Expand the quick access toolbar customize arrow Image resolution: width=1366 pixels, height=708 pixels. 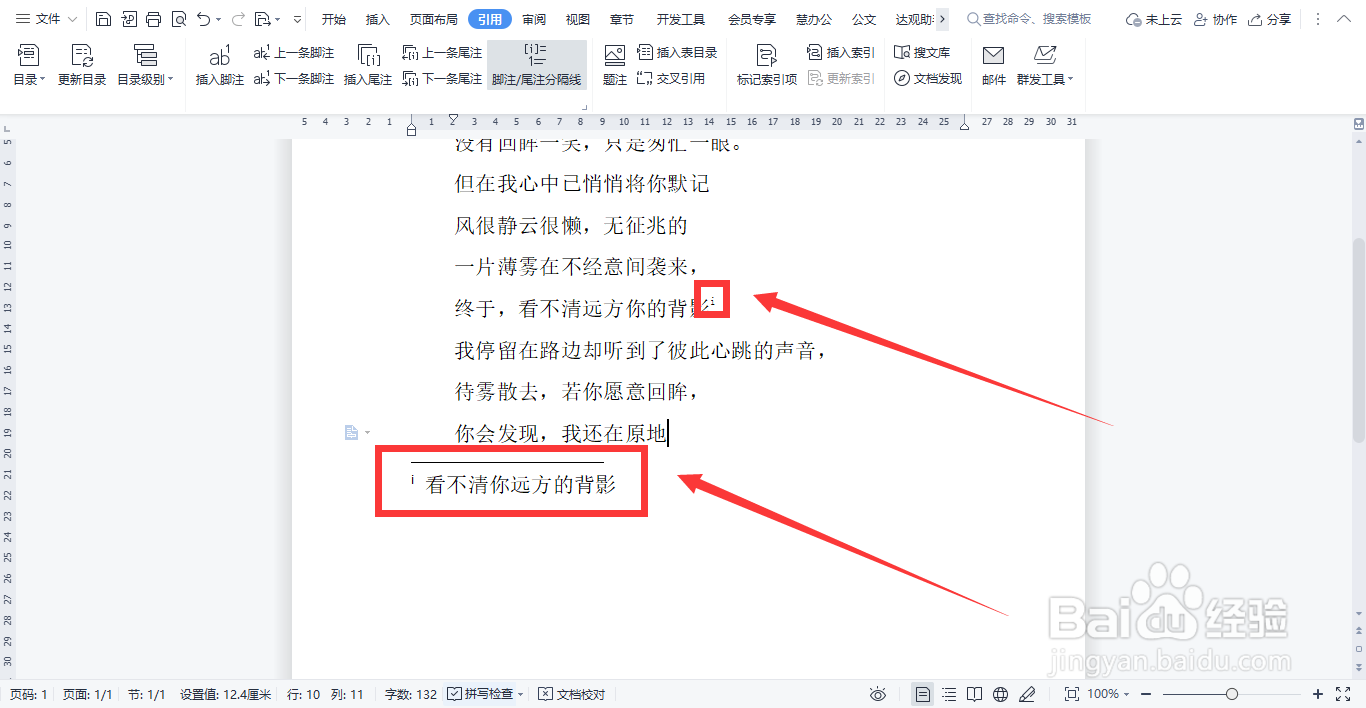(x=297, y=19)
